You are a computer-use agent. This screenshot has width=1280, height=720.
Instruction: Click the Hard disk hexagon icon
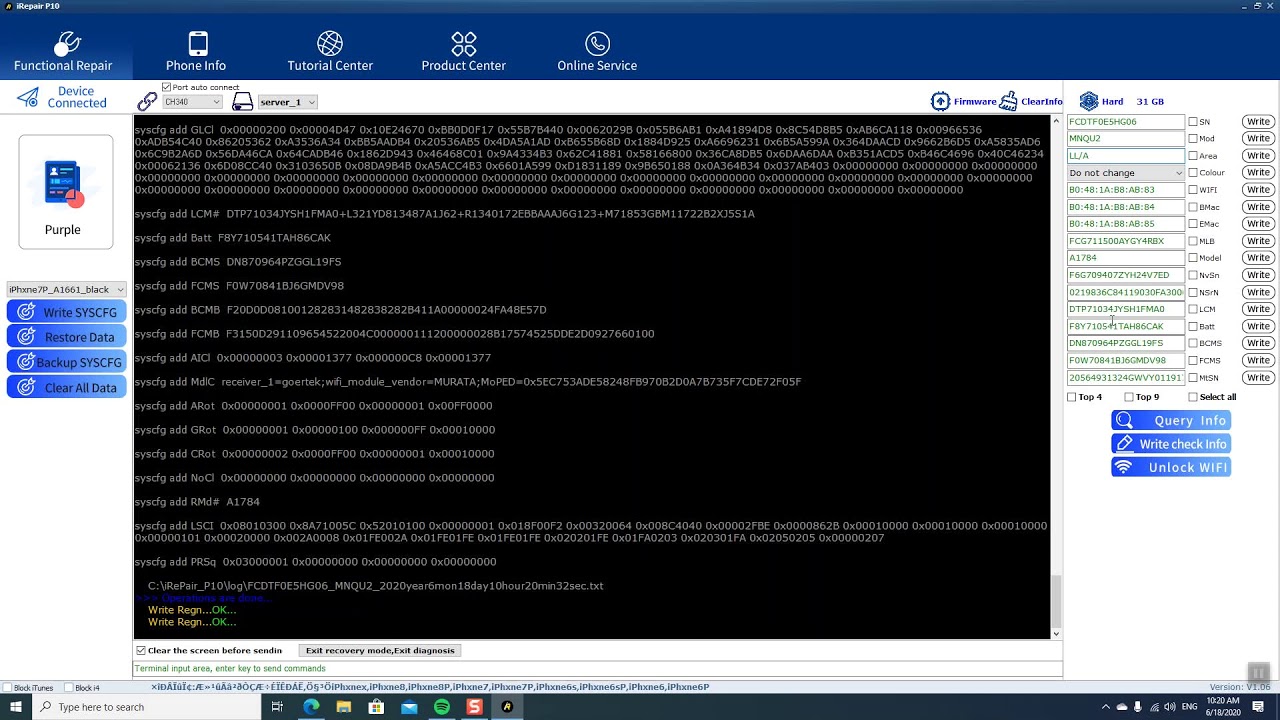coord(1089,101)
